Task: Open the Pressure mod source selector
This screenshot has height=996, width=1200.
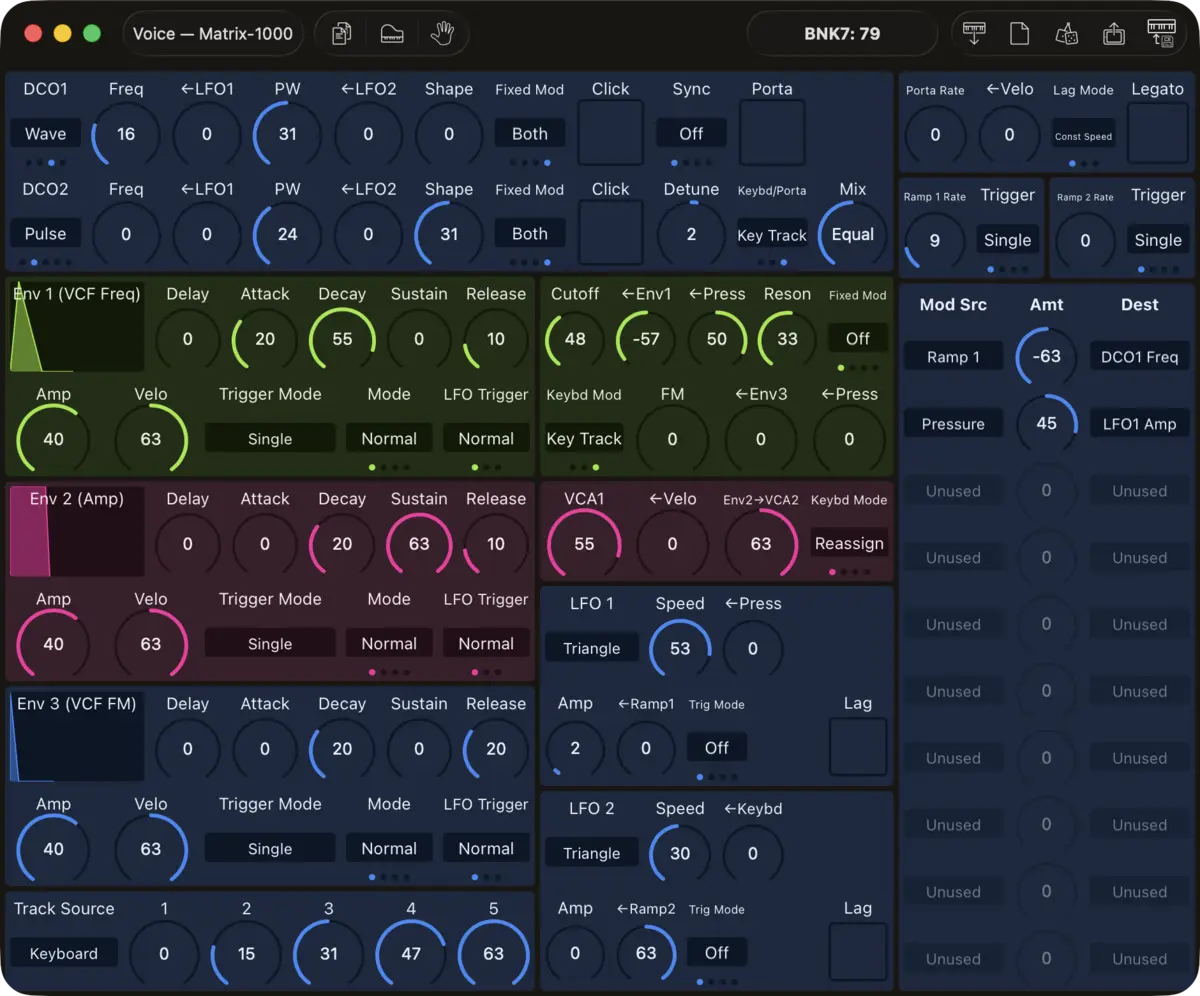Action: coord(953,424)
